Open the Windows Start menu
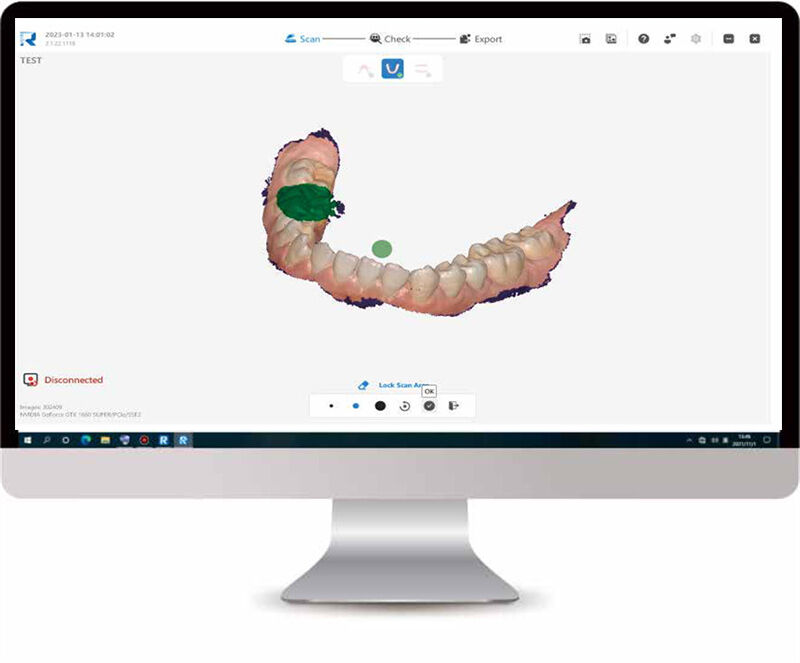This screenshot has height=663, width=800. [x=27, y=439]
